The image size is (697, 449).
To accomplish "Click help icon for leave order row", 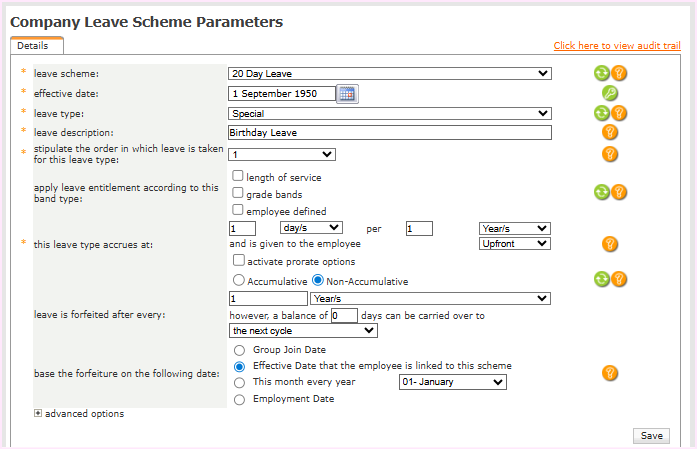I will coord(609,154).
